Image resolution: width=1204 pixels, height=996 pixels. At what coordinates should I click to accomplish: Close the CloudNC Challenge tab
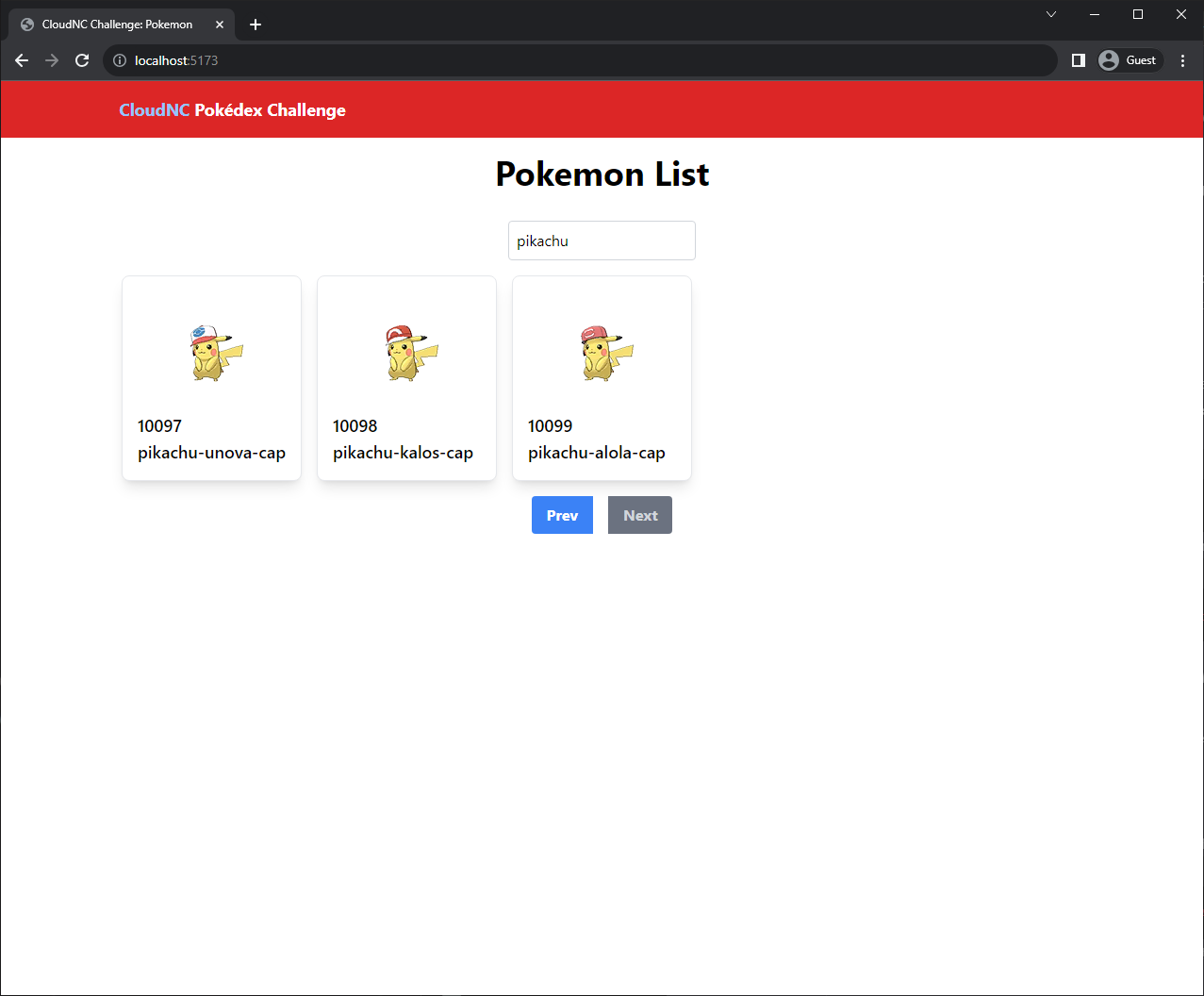pos(220,25)
